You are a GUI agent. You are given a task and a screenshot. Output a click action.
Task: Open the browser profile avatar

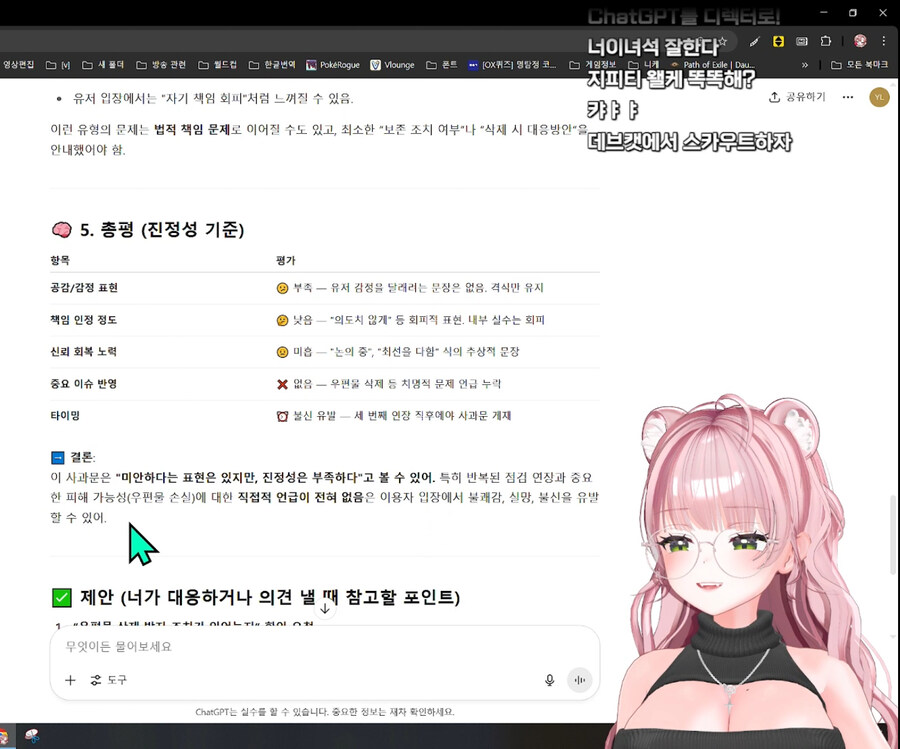860,41
